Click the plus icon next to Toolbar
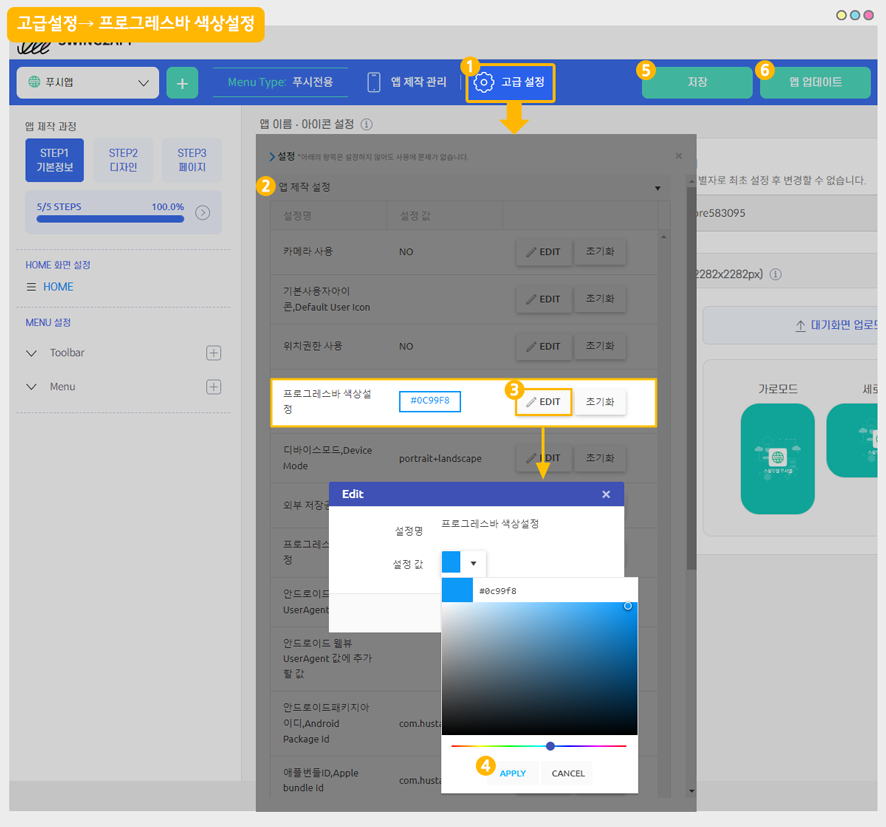Screen dimensions: 886x827 point(213,353)
